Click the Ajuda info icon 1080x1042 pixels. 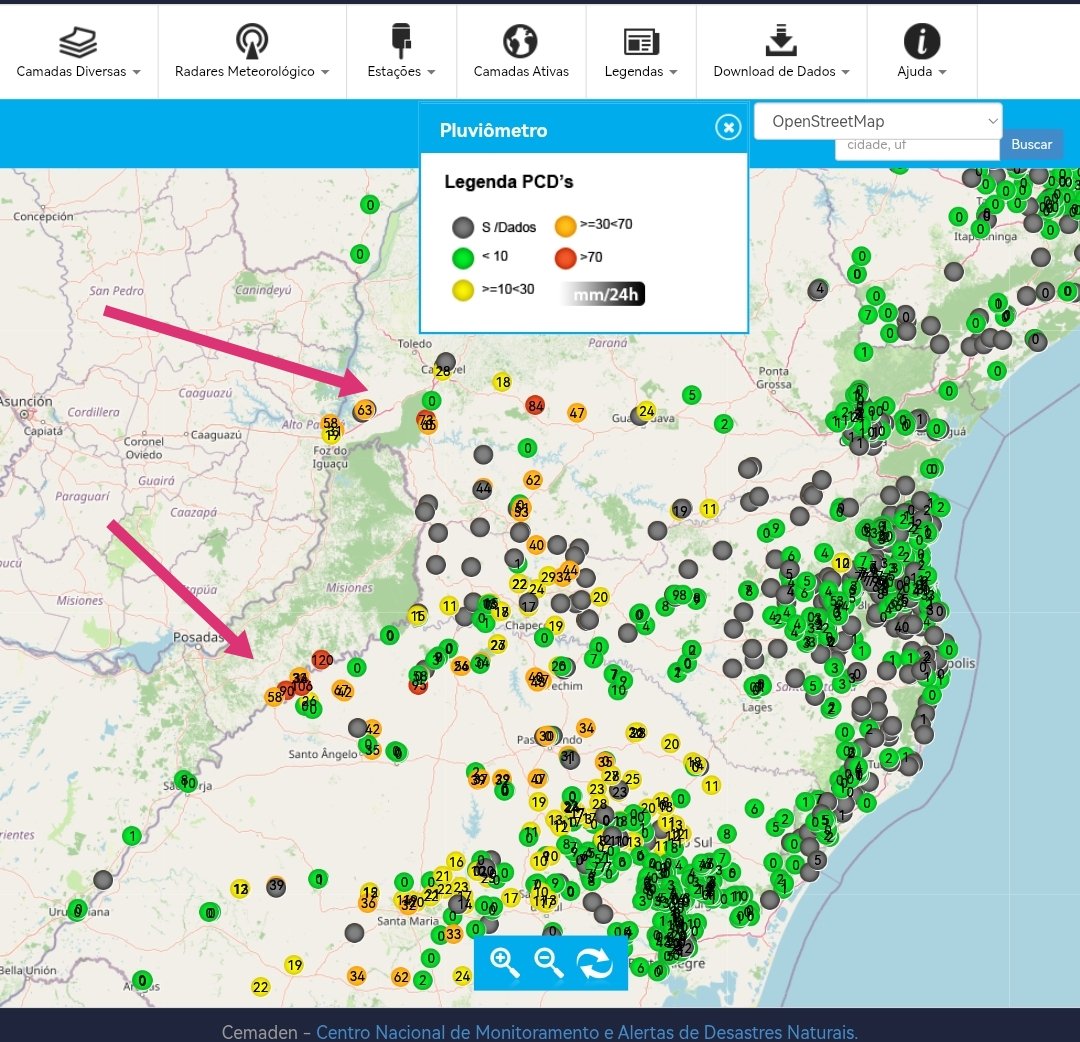pos(922,41)
